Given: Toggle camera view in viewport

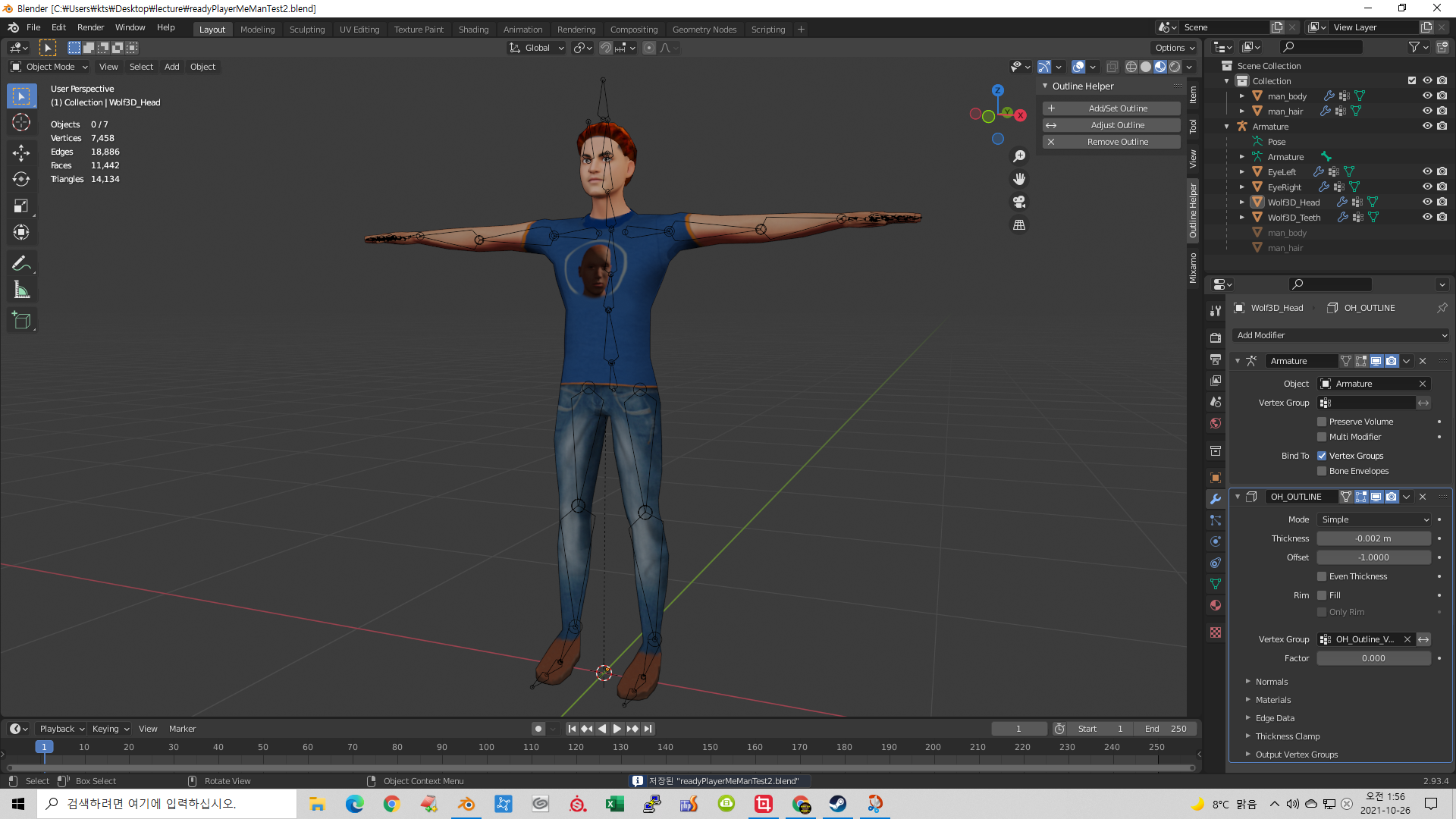Looking at the screenshot, I should click(x=1019, y=202).
